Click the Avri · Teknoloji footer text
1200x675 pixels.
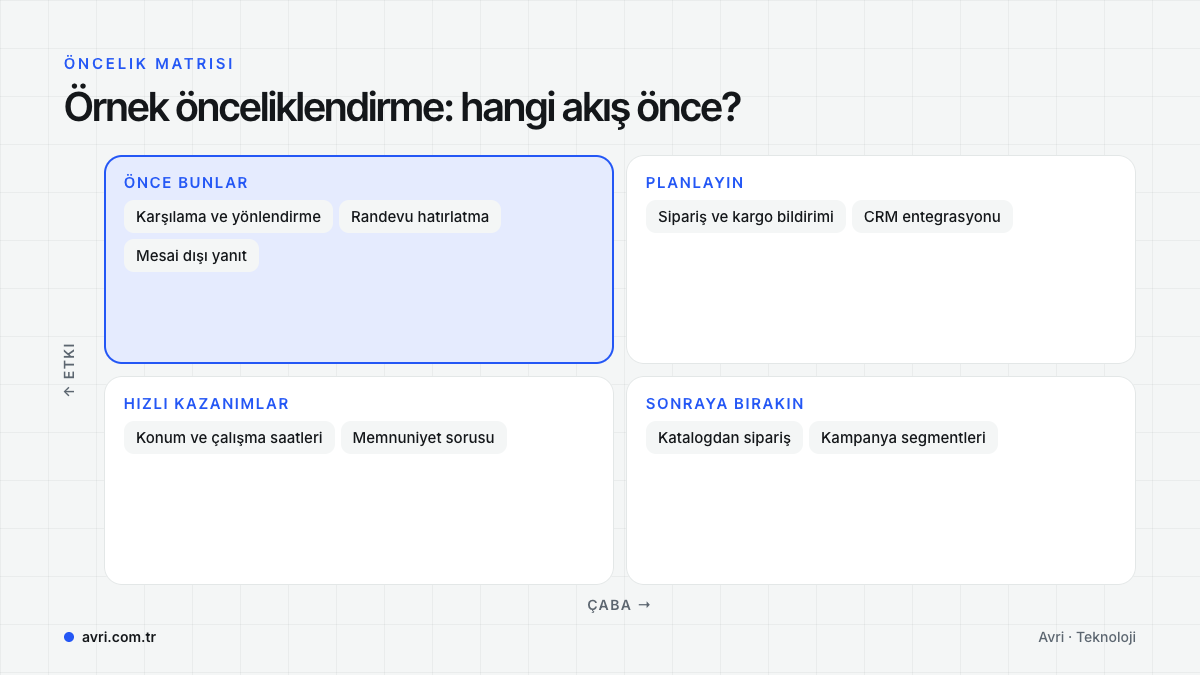[1087, 637]
